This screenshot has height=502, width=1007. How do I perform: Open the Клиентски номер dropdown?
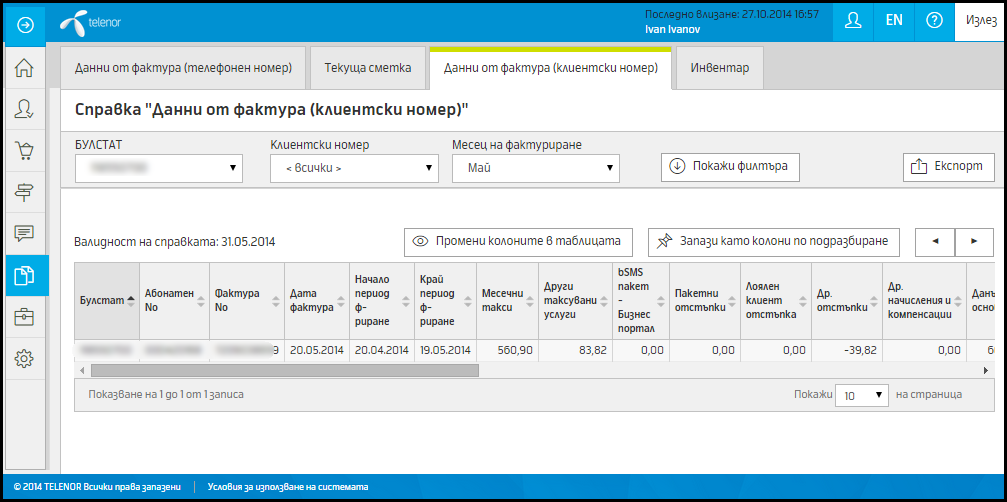click(355, 168)
